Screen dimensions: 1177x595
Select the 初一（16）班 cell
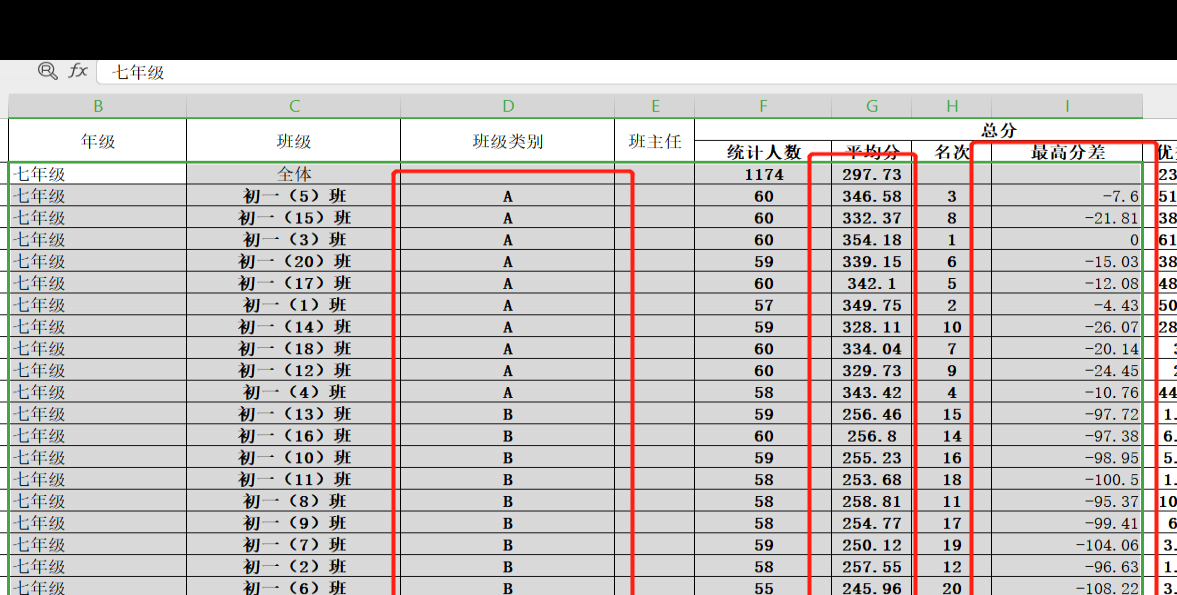[x=293, y=435]
